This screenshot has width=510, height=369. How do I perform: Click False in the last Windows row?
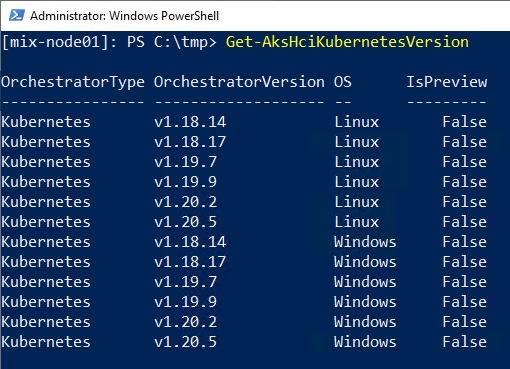(465, 342)
